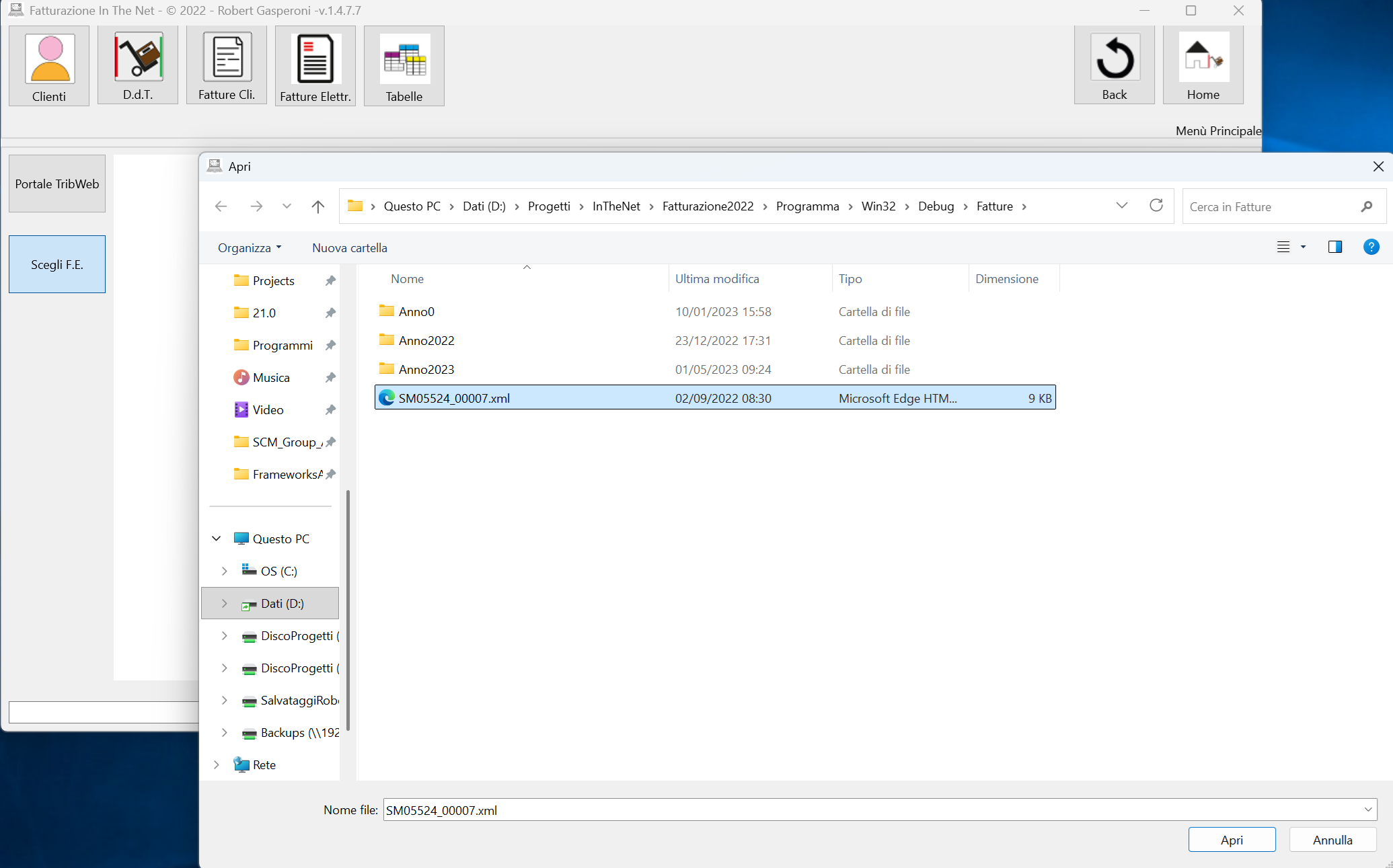Open Nome file dropdown arrow
Viewport: 1393px width, 868px height.
point(1368,810)
